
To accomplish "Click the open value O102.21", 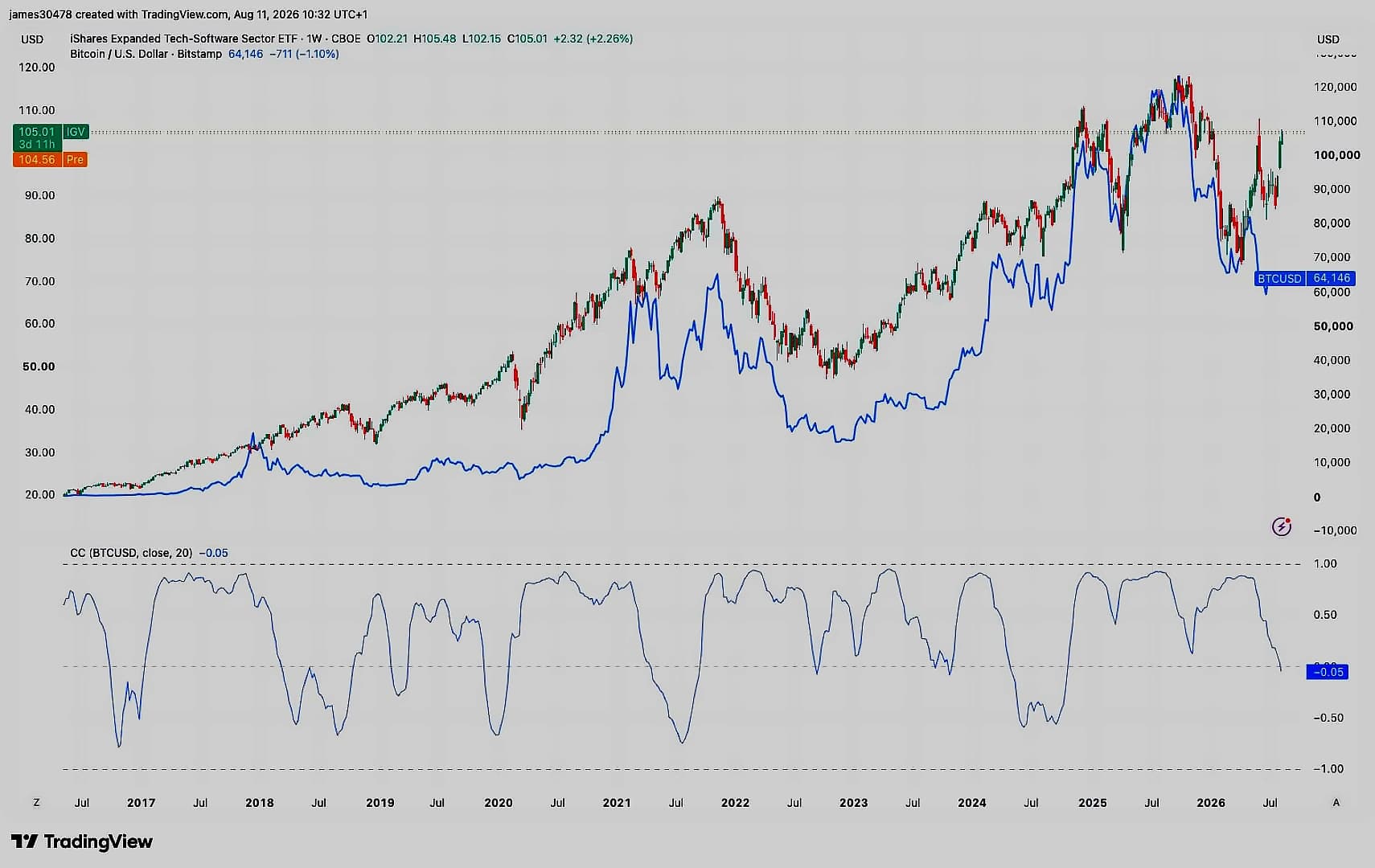I will pyautogui.click(x=387, y=39).
